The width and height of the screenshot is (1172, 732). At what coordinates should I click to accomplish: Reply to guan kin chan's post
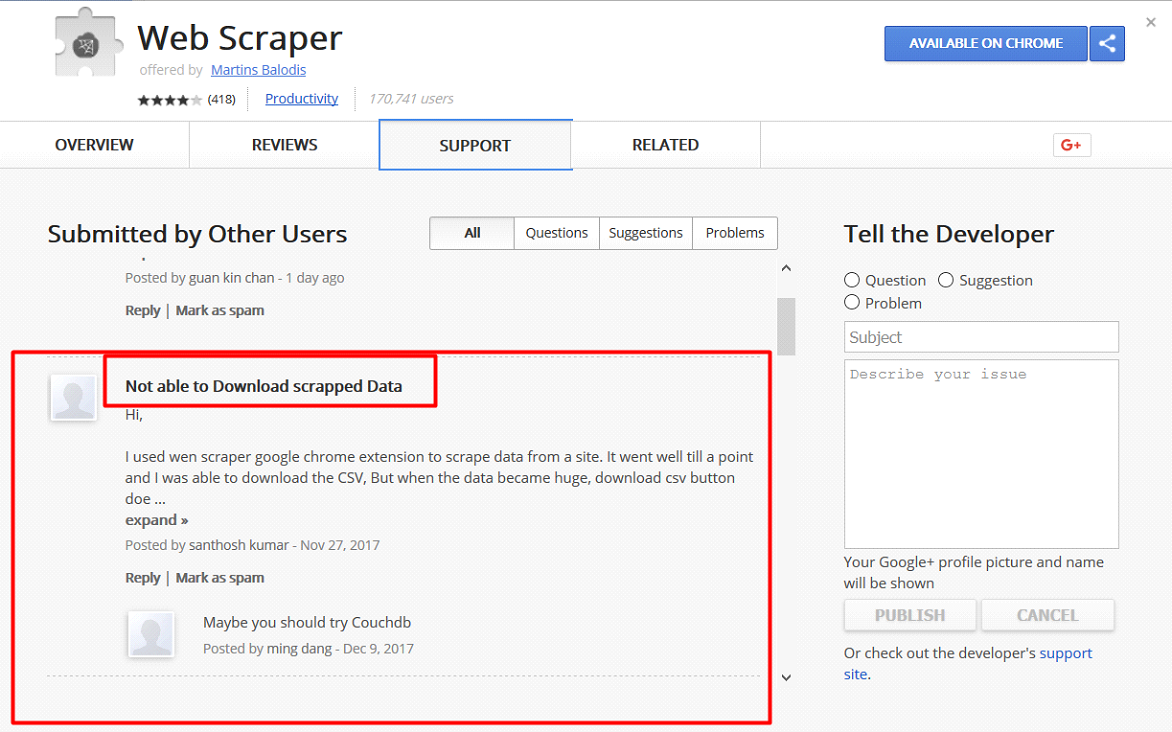[143, 310]
